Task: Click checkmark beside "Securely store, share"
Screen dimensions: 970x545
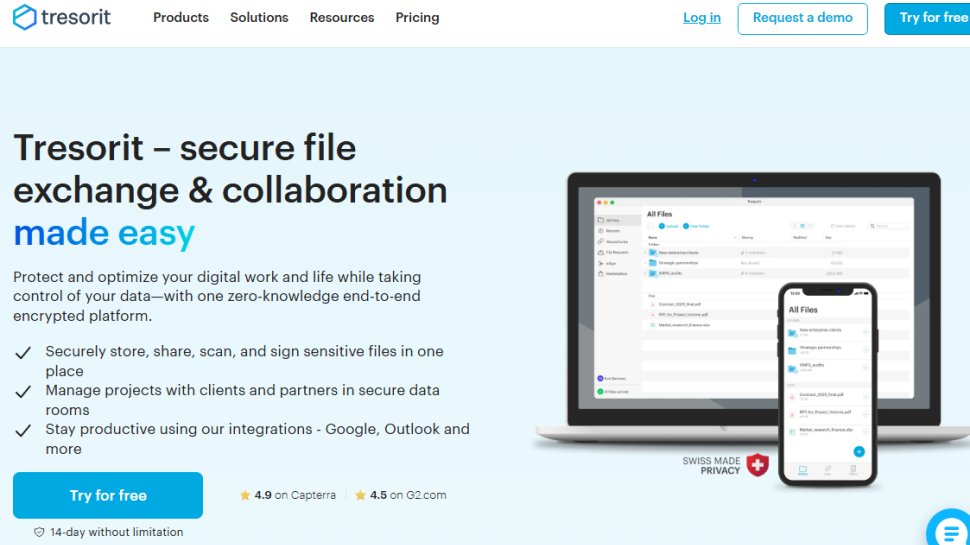Action: (x=23, y=353)
